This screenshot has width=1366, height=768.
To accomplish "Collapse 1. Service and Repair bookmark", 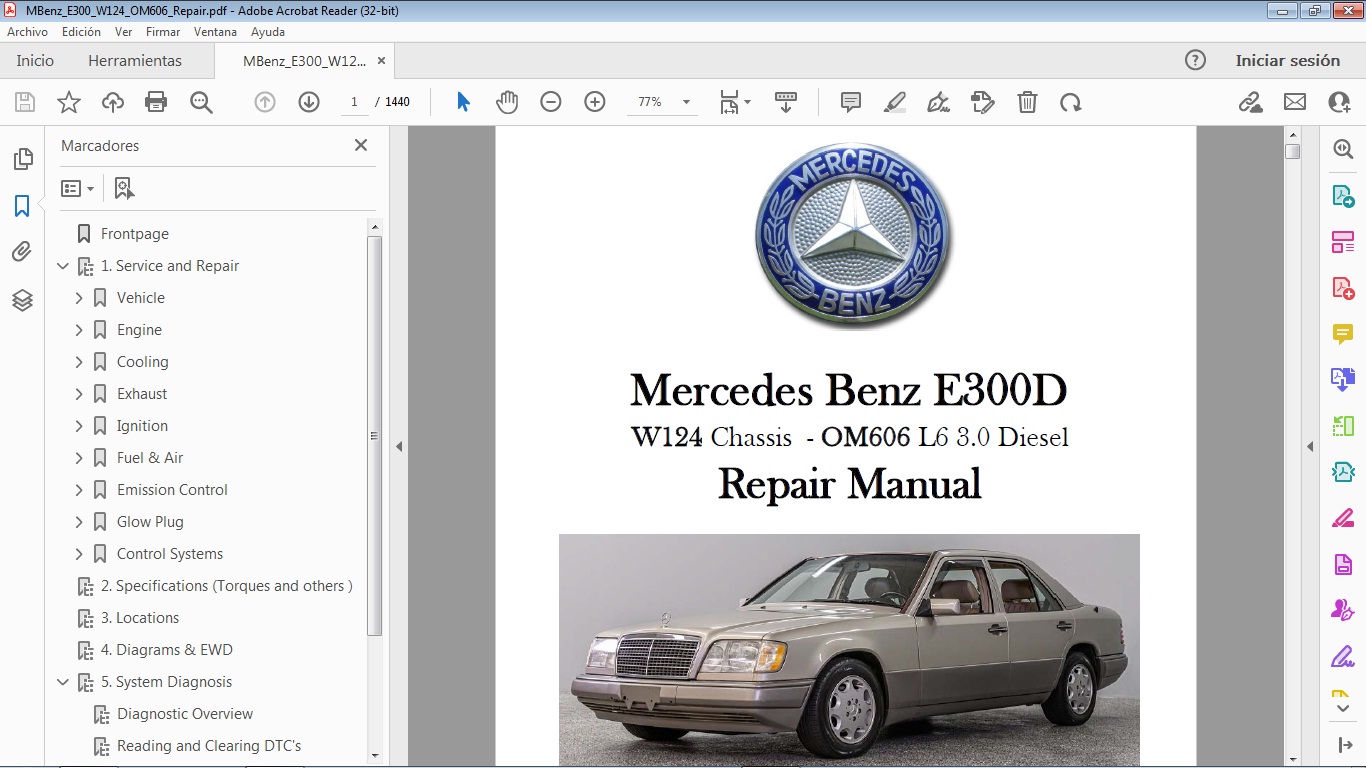I will pyautogui.click(x=63, y=266).
